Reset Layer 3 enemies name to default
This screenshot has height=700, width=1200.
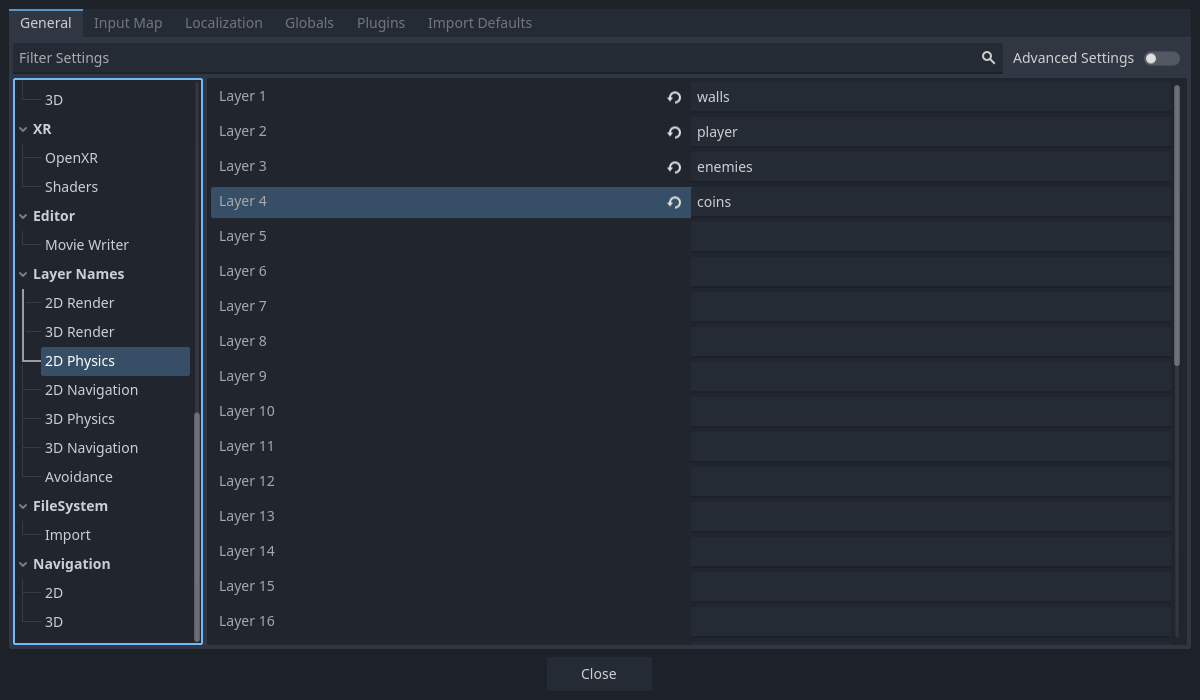[674, 167]
